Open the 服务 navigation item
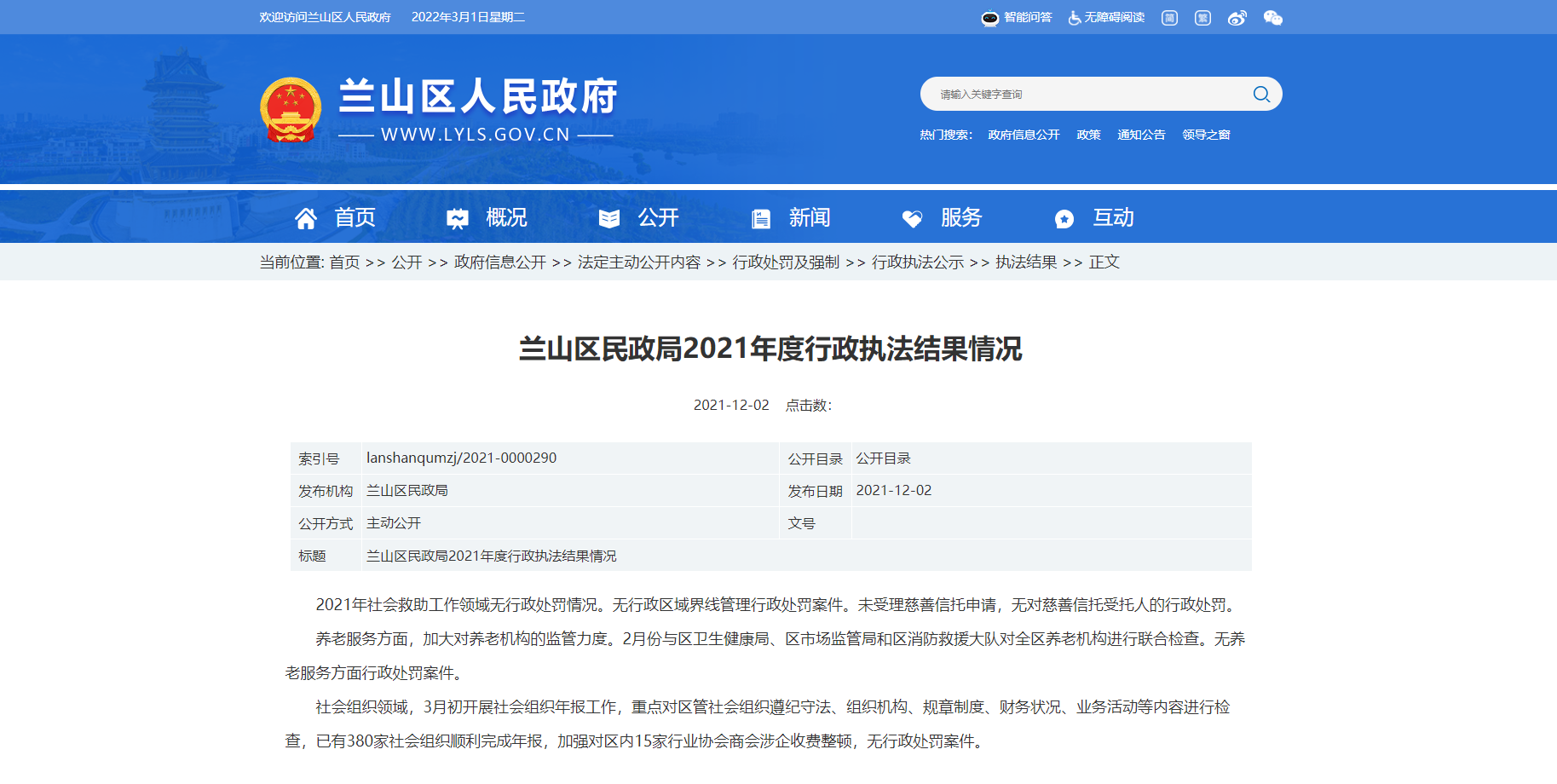1557x784 pixels. pyautogui.click(x=961, y=217)
